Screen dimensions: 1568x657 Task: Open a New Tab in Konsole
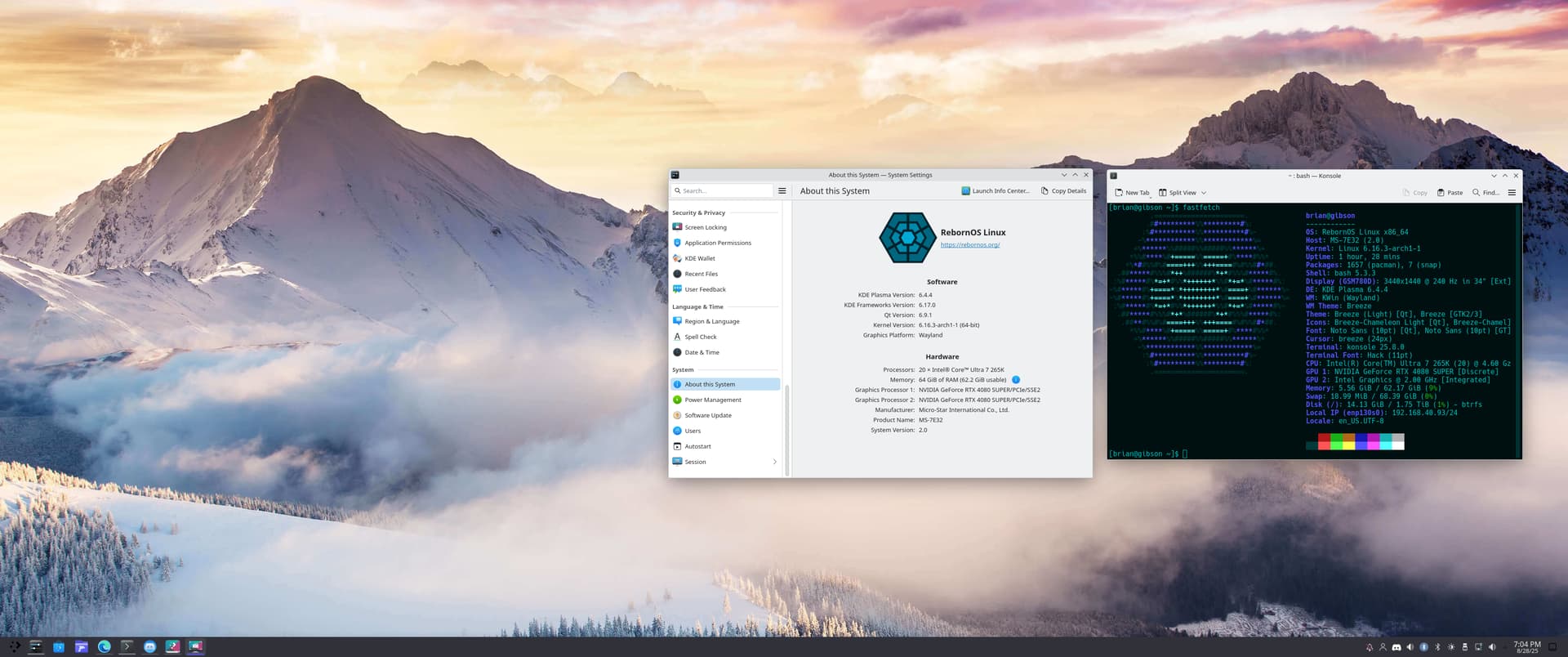[x=1132, y=193]
